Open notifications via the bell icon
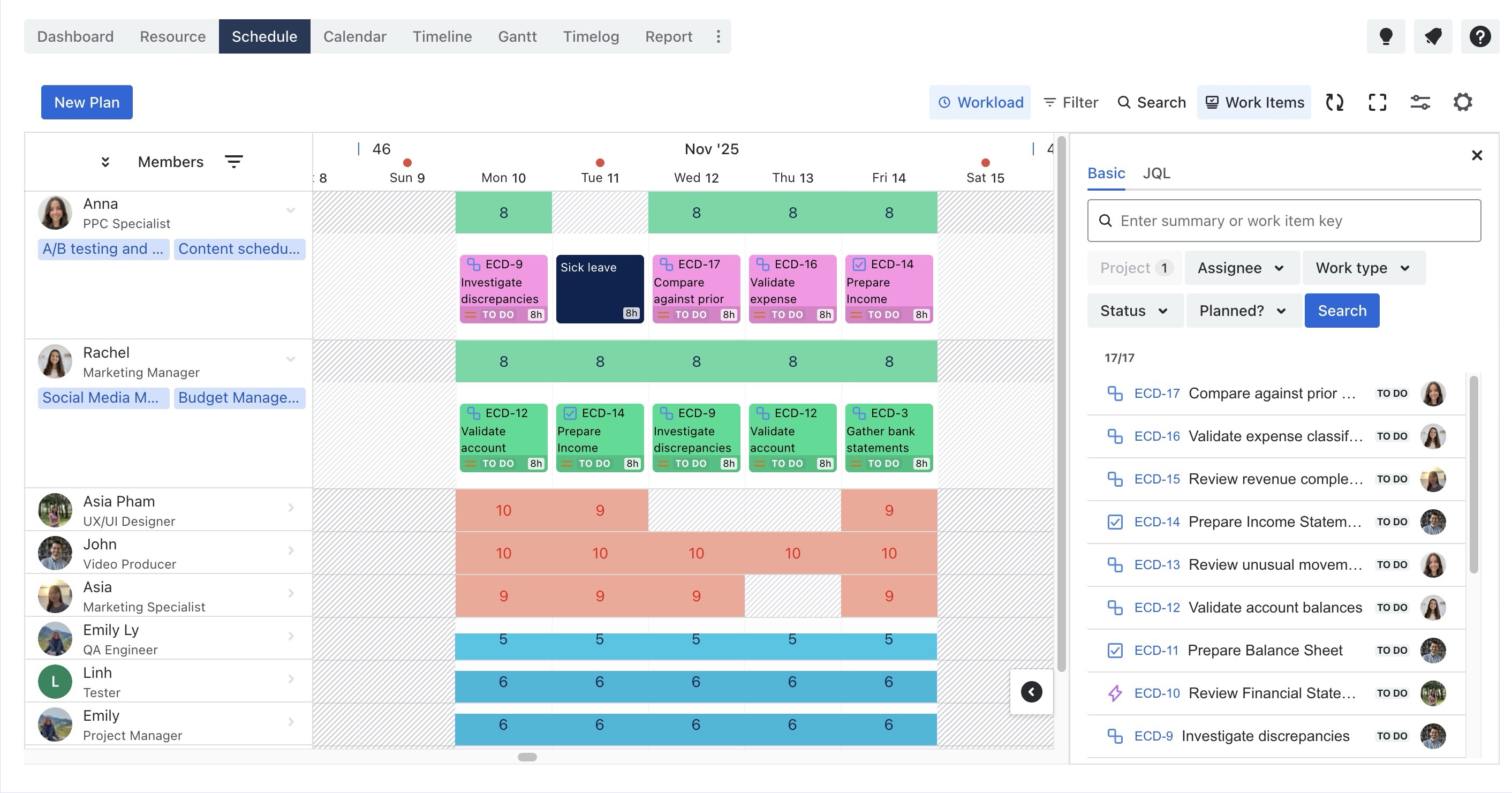Viewport: 1512px width, 793px height. 1433,36
